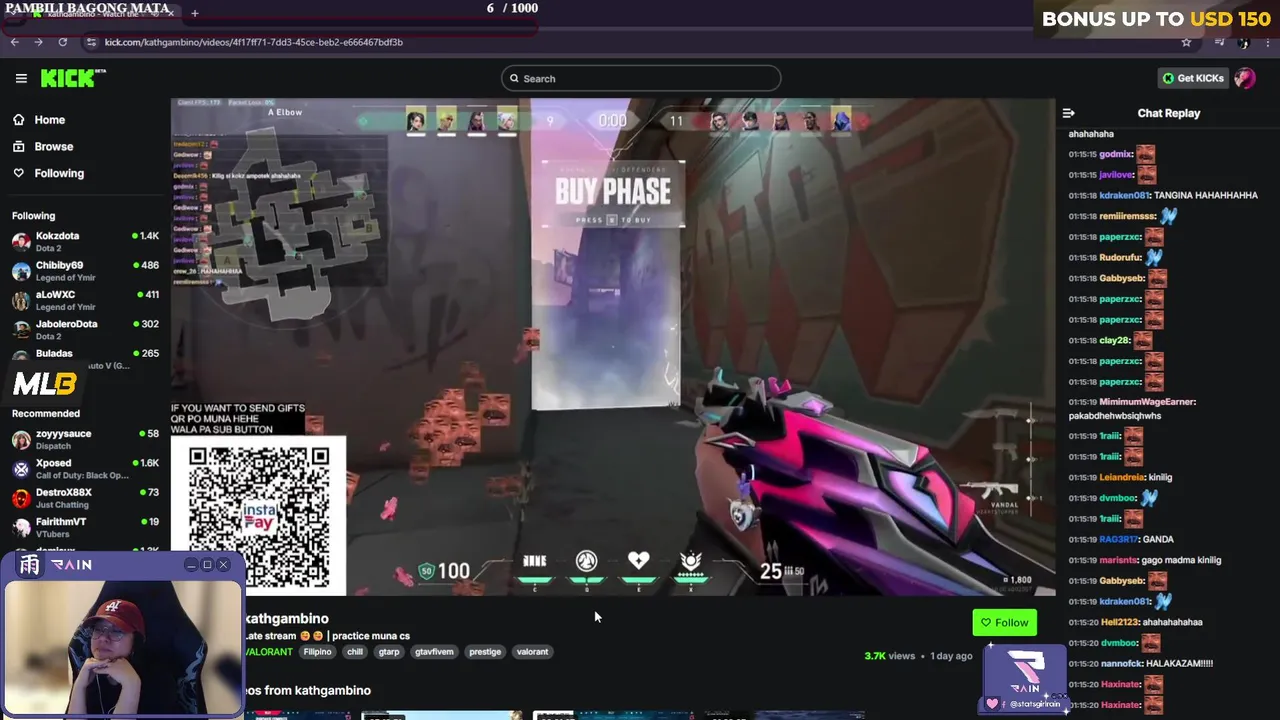Click the Home house icon
This screenshot has width=1280, height=720.
click(18, 120)
